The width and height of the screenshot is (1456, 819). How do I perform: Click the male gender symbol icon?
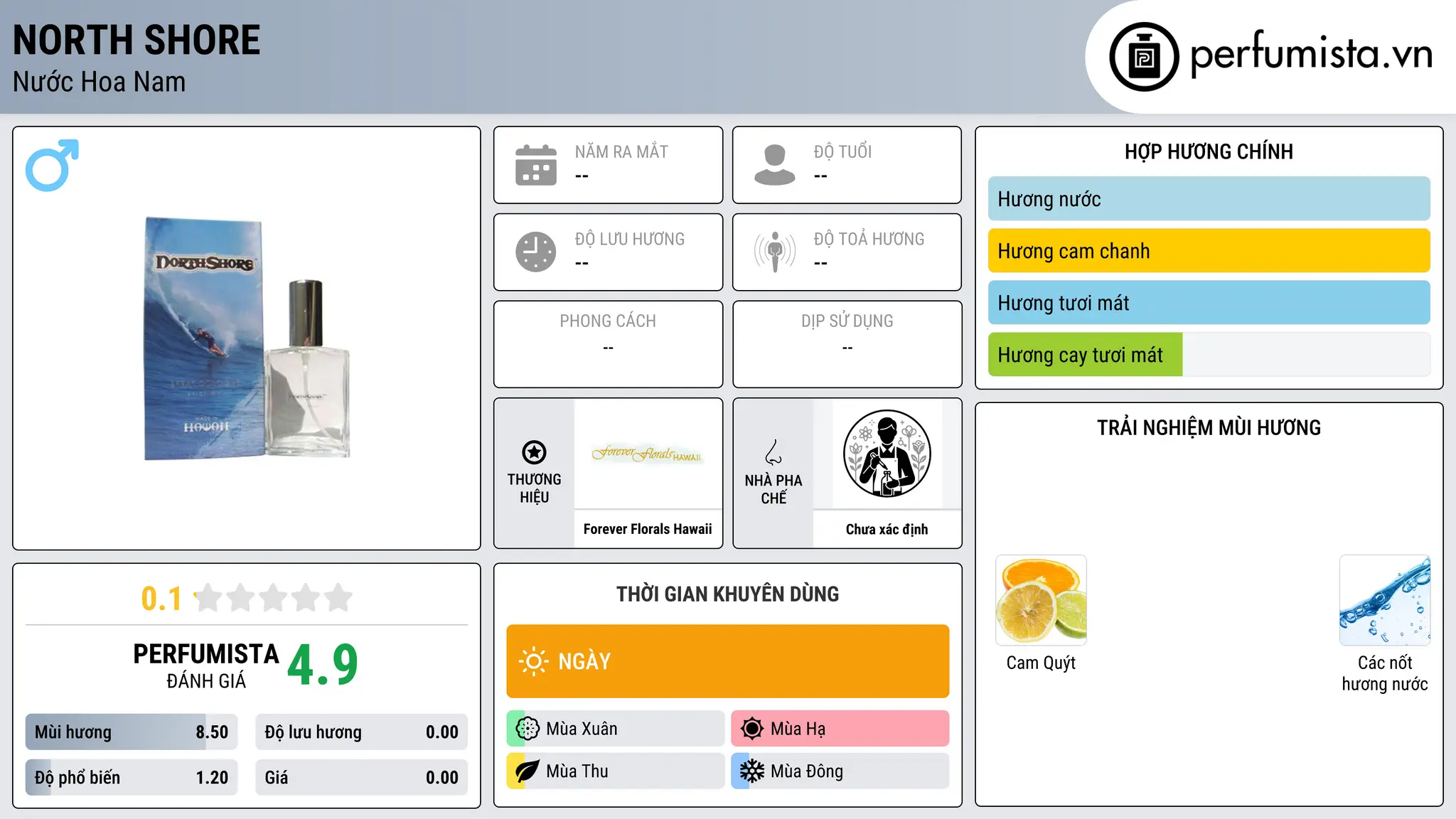pos(52,165)
